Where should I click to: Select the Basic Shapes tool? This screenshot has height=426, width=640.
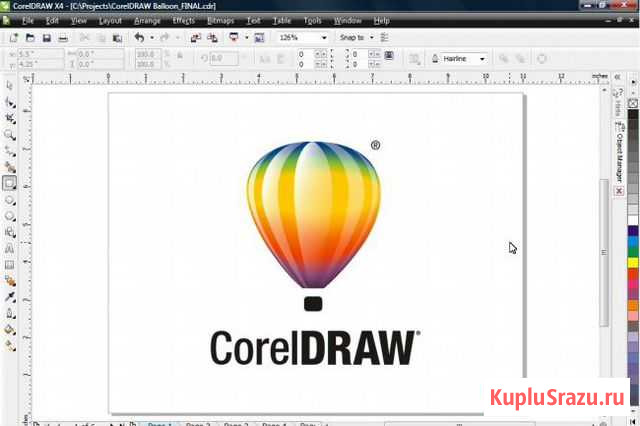pos(10,233)
